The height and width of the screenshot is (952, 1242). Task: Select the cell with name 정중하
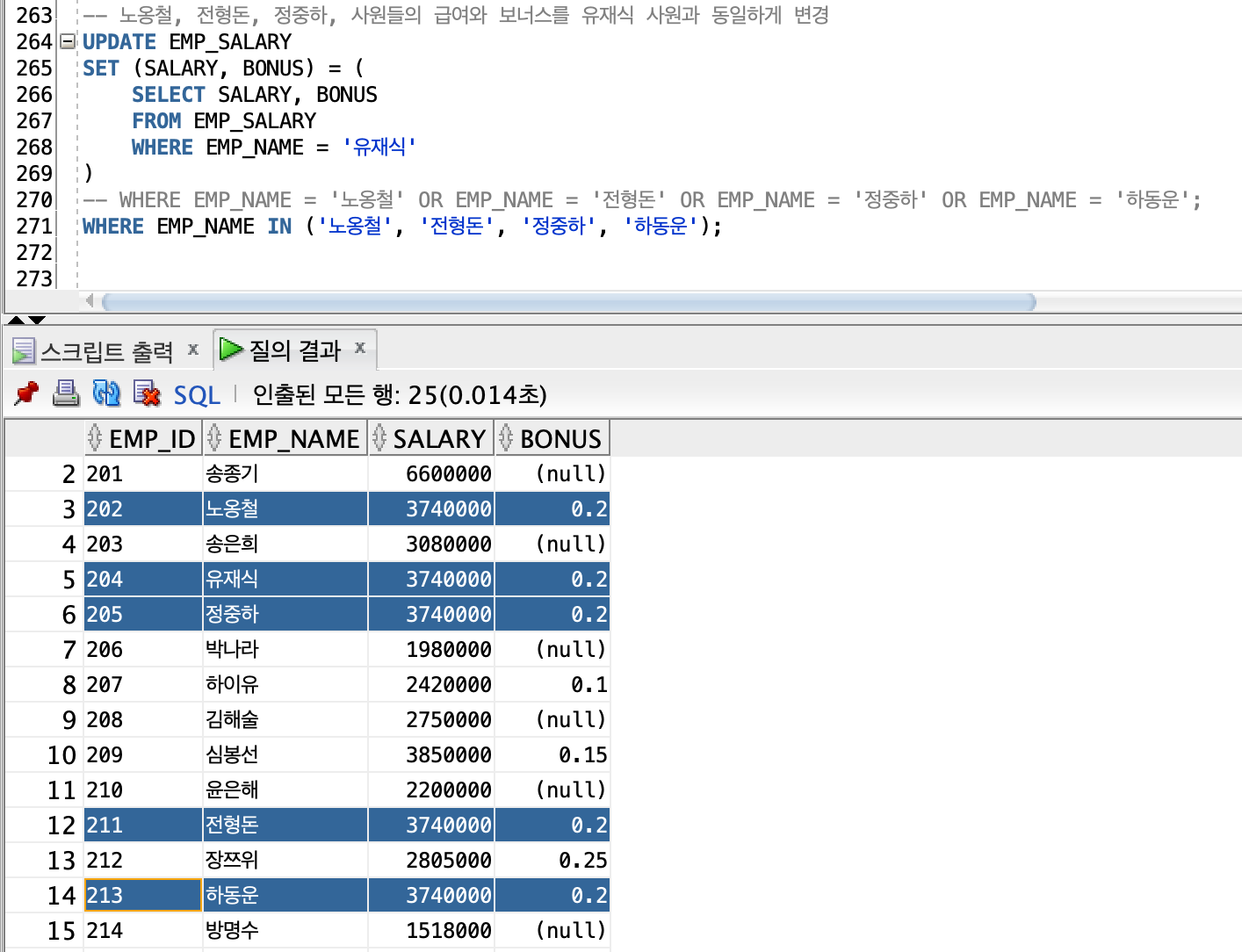coord(285,615)
